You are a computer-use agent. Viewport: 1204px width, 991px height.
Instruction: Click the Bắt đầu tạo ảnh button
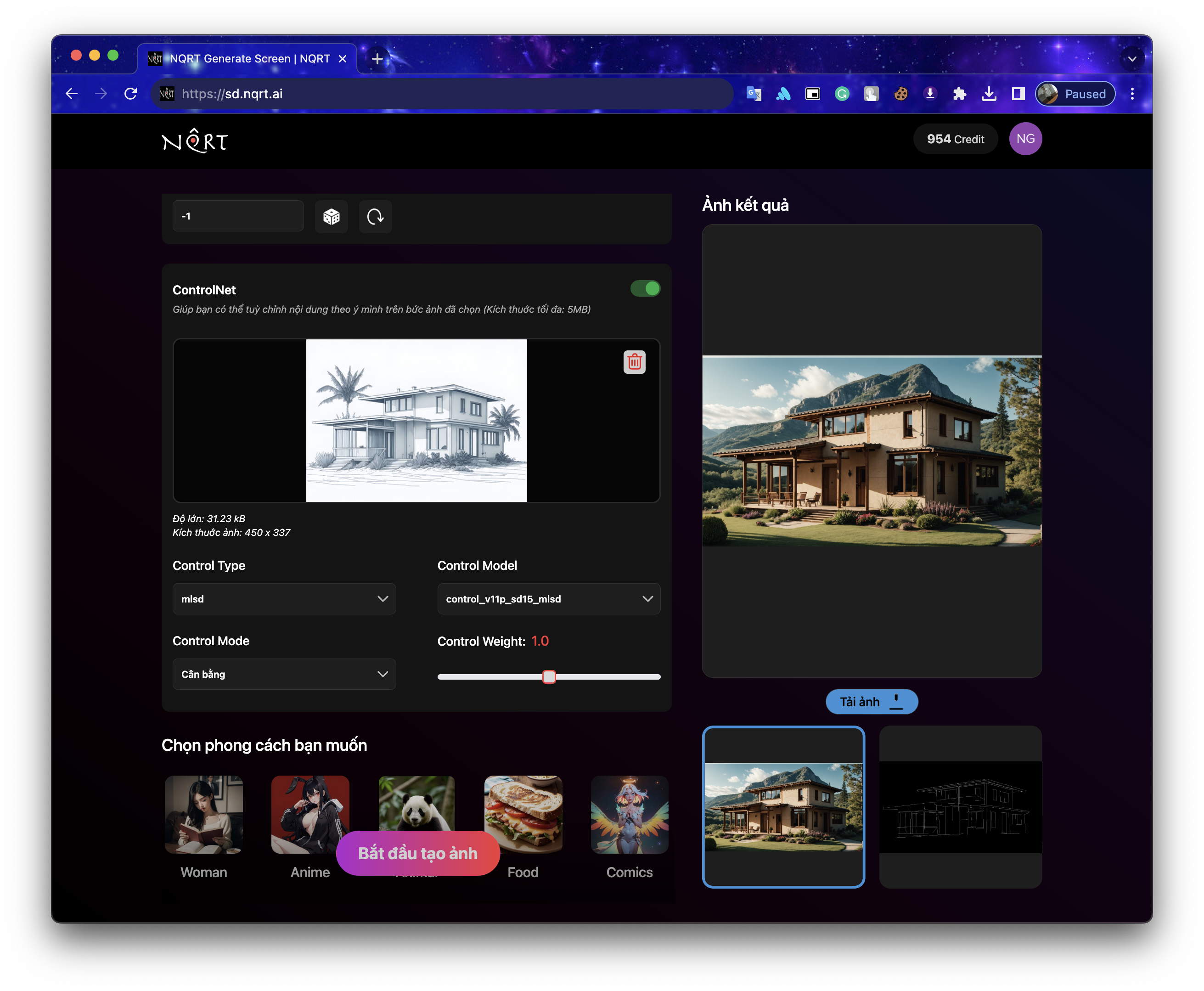(418, 853)
